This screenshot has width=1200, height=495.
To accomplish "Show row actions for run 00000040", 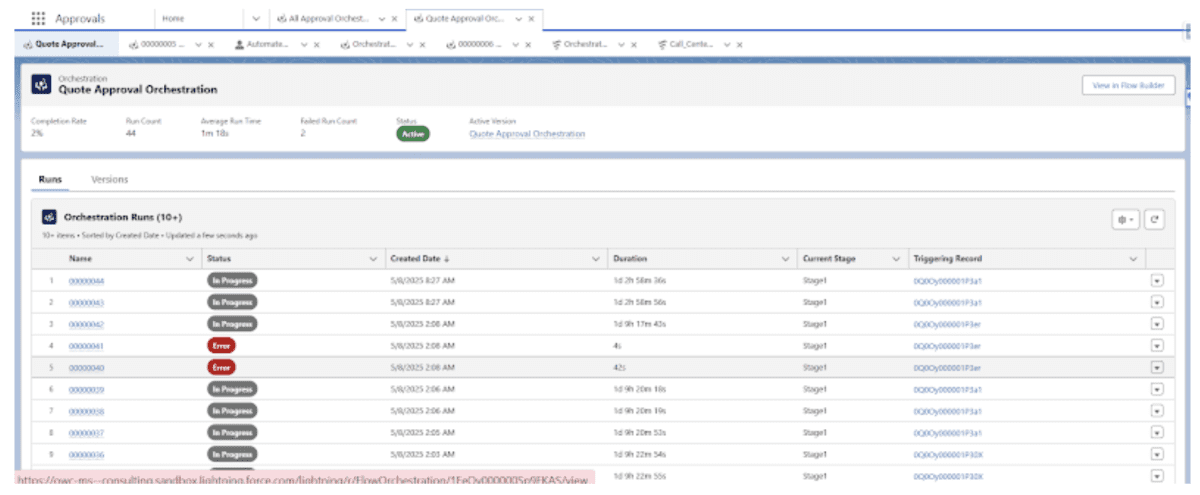I will point(1157,368).
